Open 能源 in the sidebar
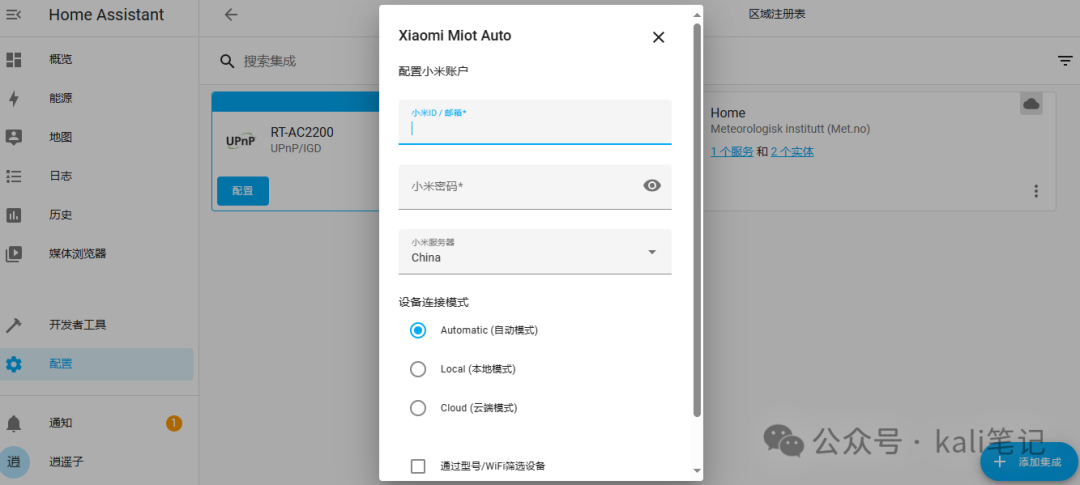 pyautogui.click(x=96, y=99)
